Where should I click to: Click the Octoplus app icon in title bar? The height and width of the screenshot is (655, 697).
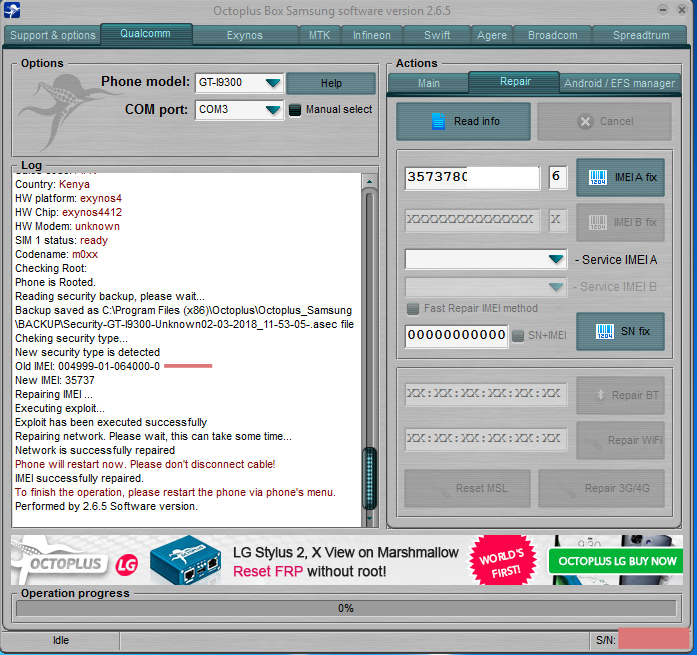(12, 10)
